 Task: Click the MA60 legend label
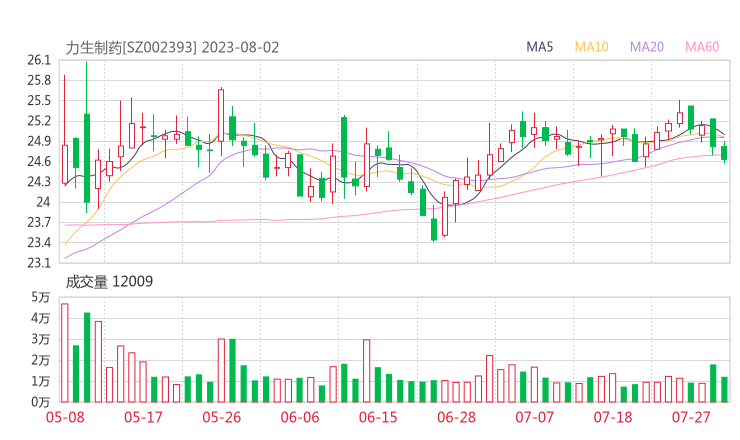702,47
